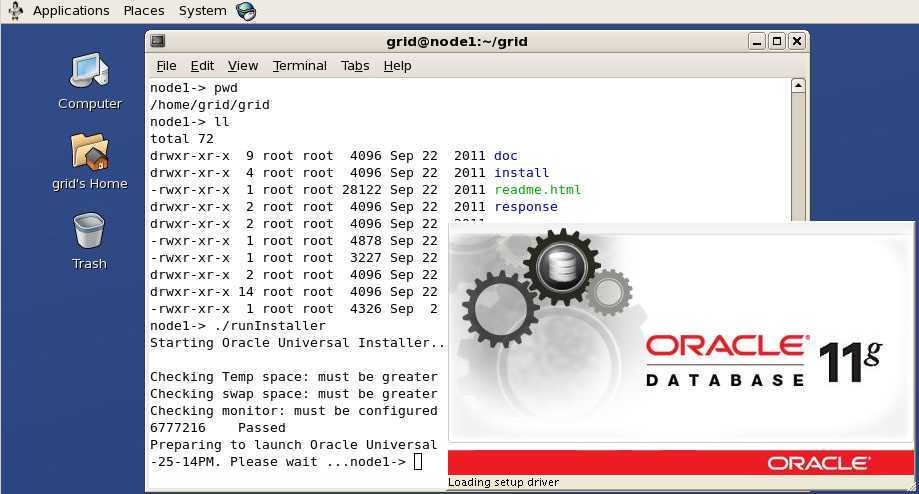Open the terminal Edit menu
The width and height of the screenshot is (919, 494).
(x=202, y=66)
